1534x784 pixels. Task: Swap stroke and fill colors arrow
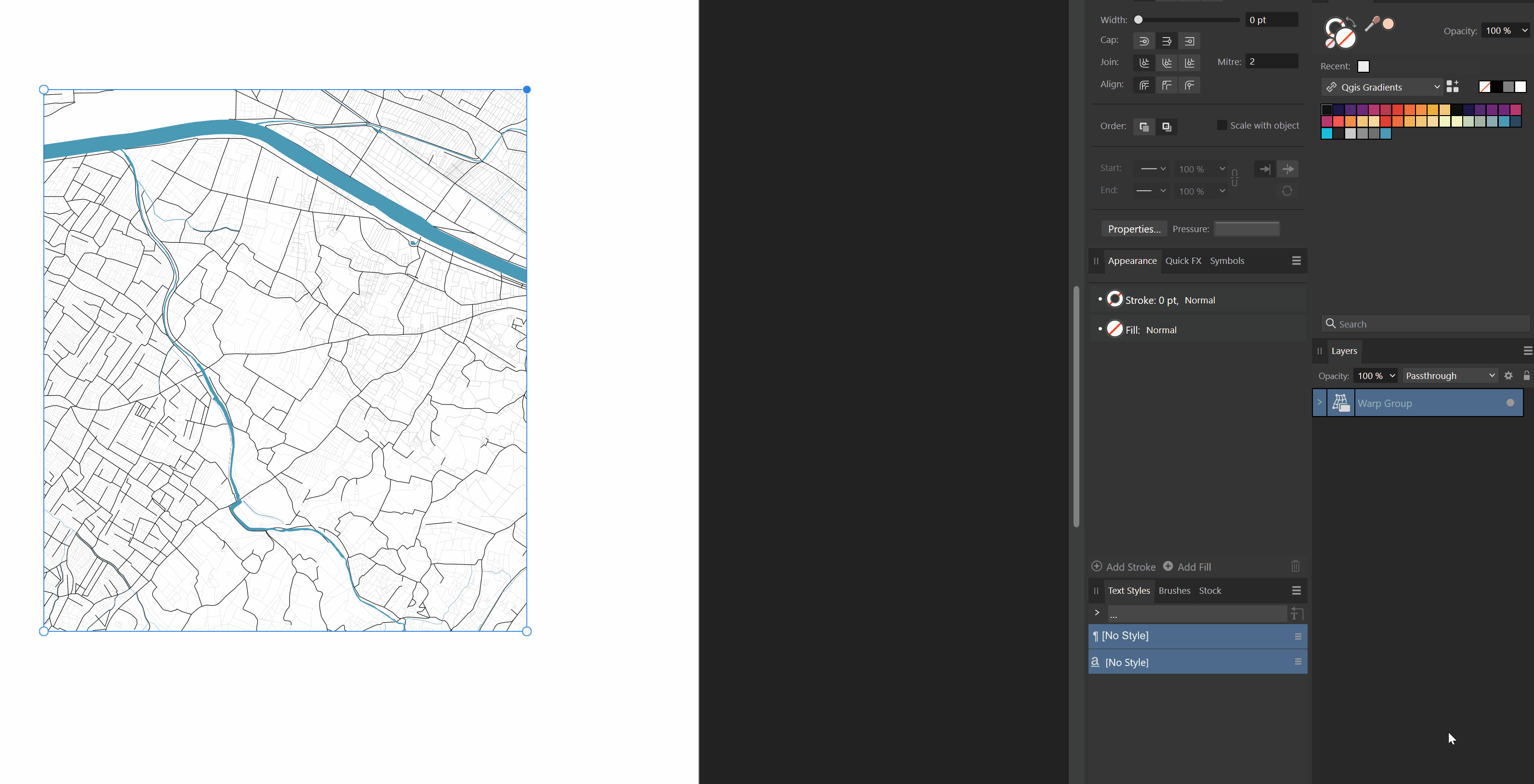[1351, 22]
